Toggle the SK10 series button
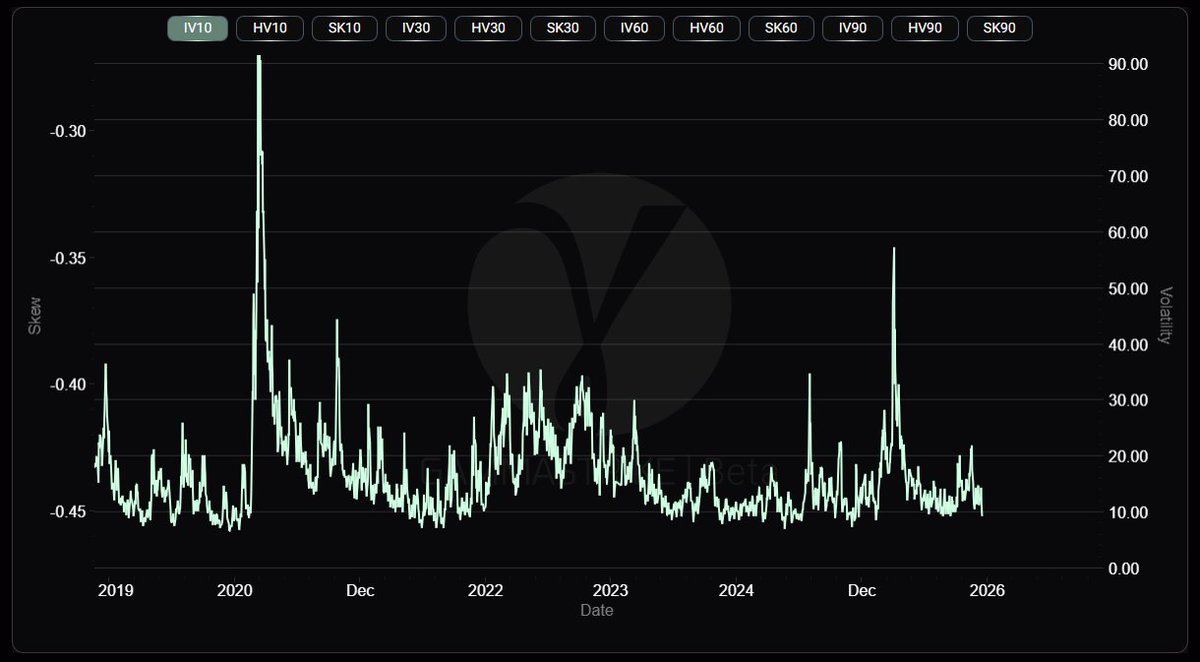Viewport: 1200px width, 662px height. [345, 28]
